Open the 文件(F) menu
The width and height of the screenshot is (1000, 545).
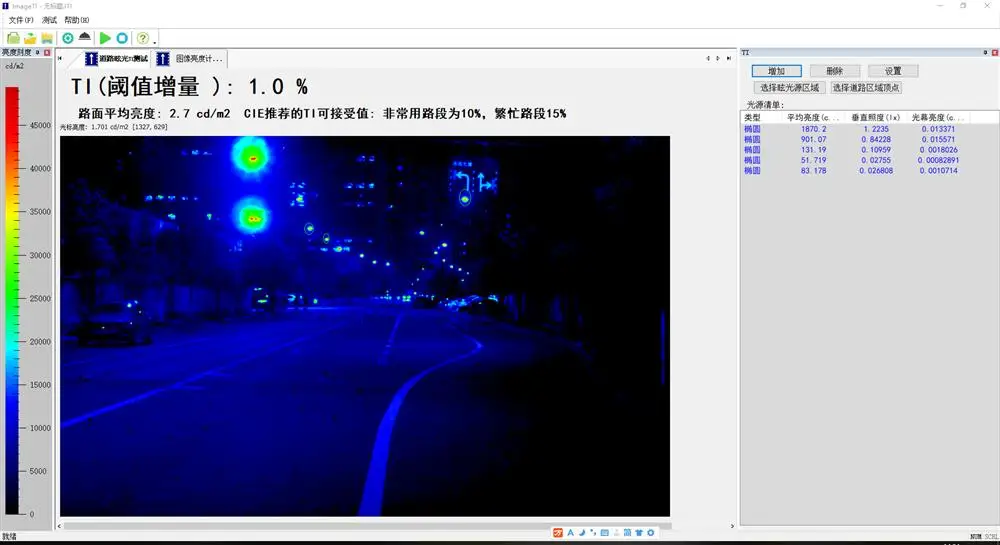21,20
